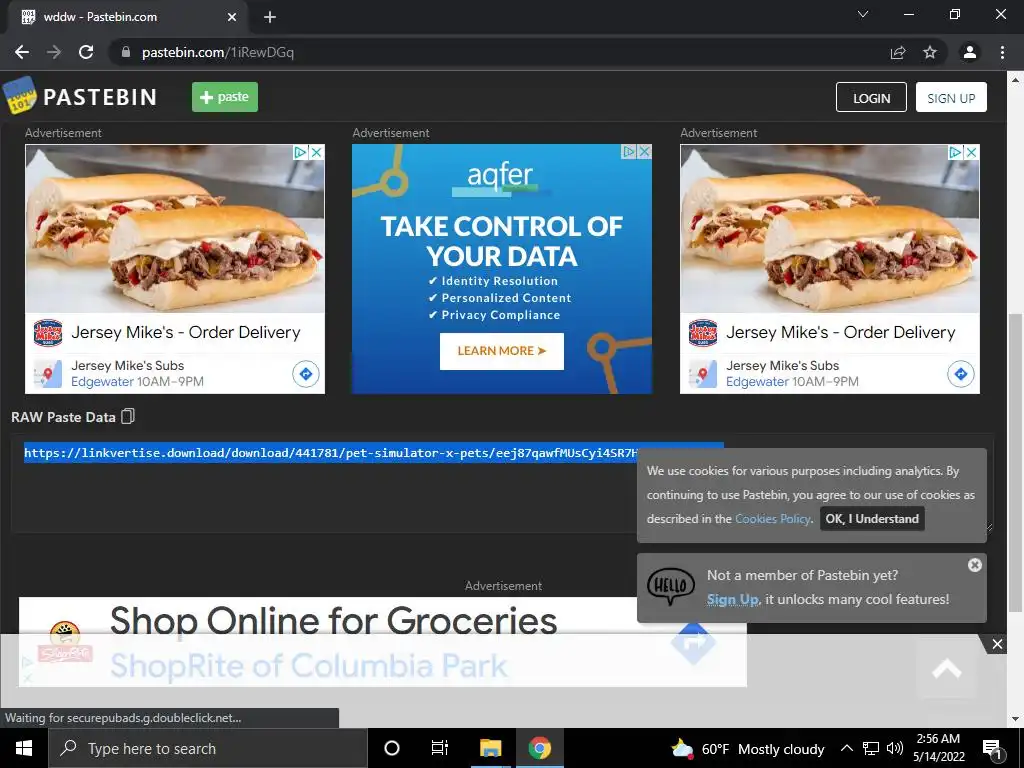Create a new paste with green button
1024x768 pixels.
[x=225, y=97]
